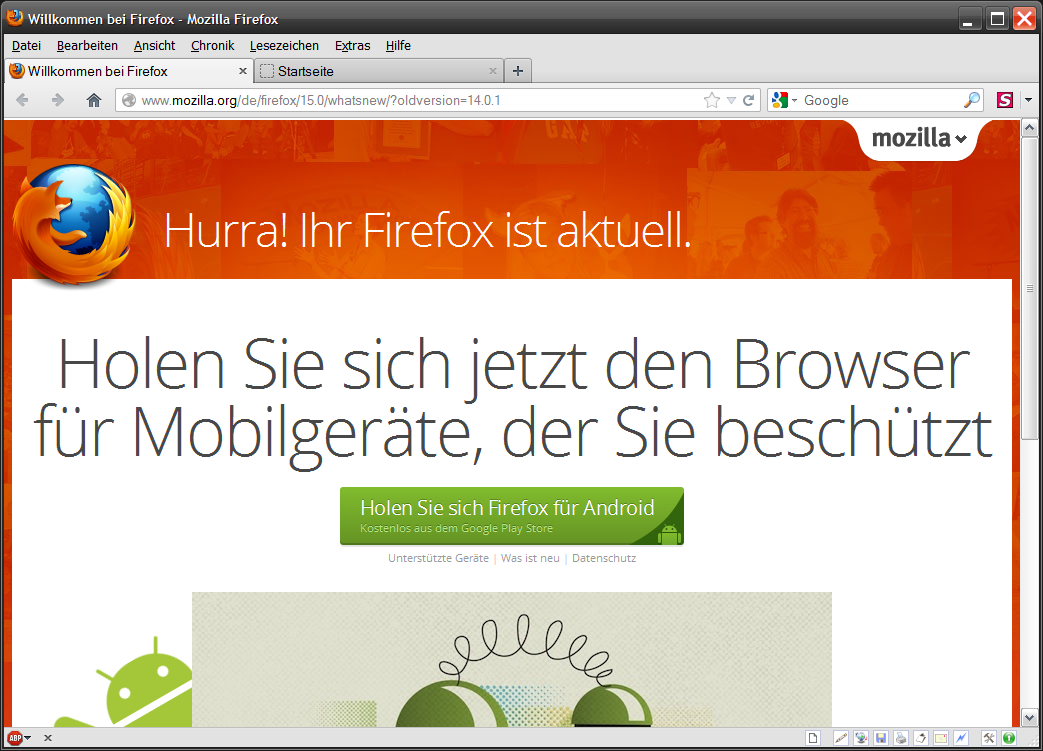Screen dimensions: 1043x751
Task: Click the large Firefox logo on the page
Action: [74, 224]
